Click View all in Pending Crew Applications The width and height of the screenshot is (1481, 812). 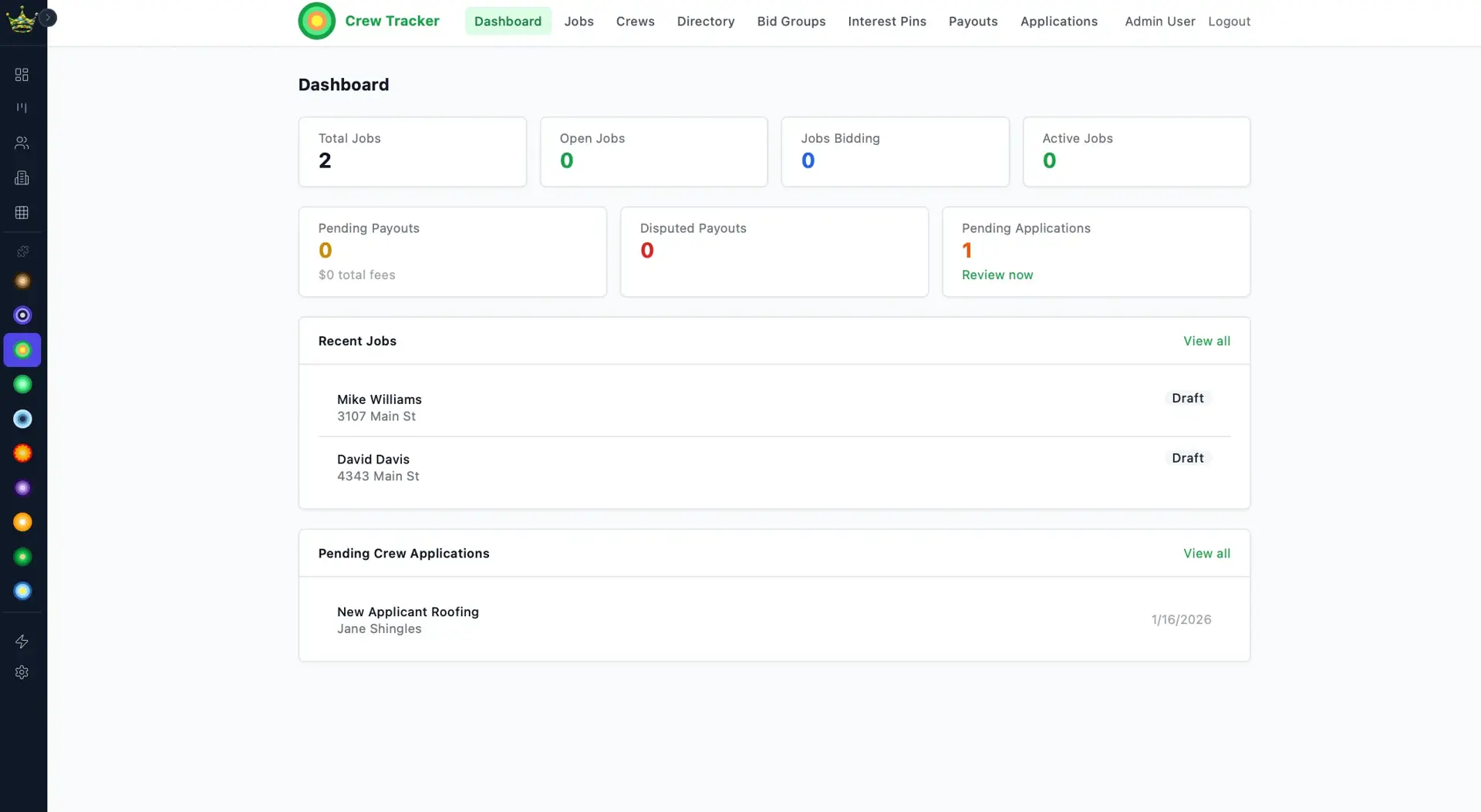coord(1206,554)
